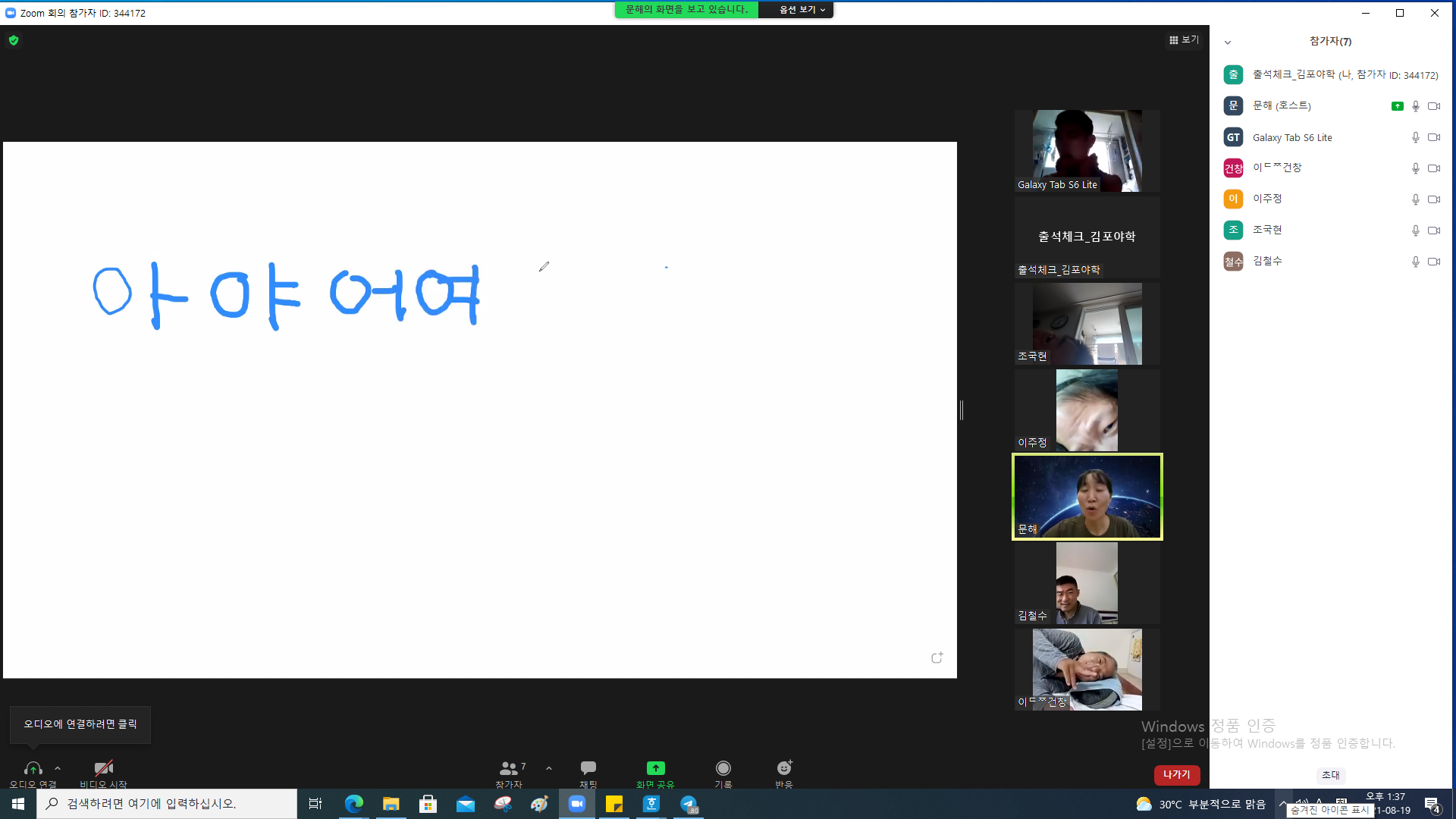
Task: Open the 반응 reactions icon
Action: coord(784,768)
